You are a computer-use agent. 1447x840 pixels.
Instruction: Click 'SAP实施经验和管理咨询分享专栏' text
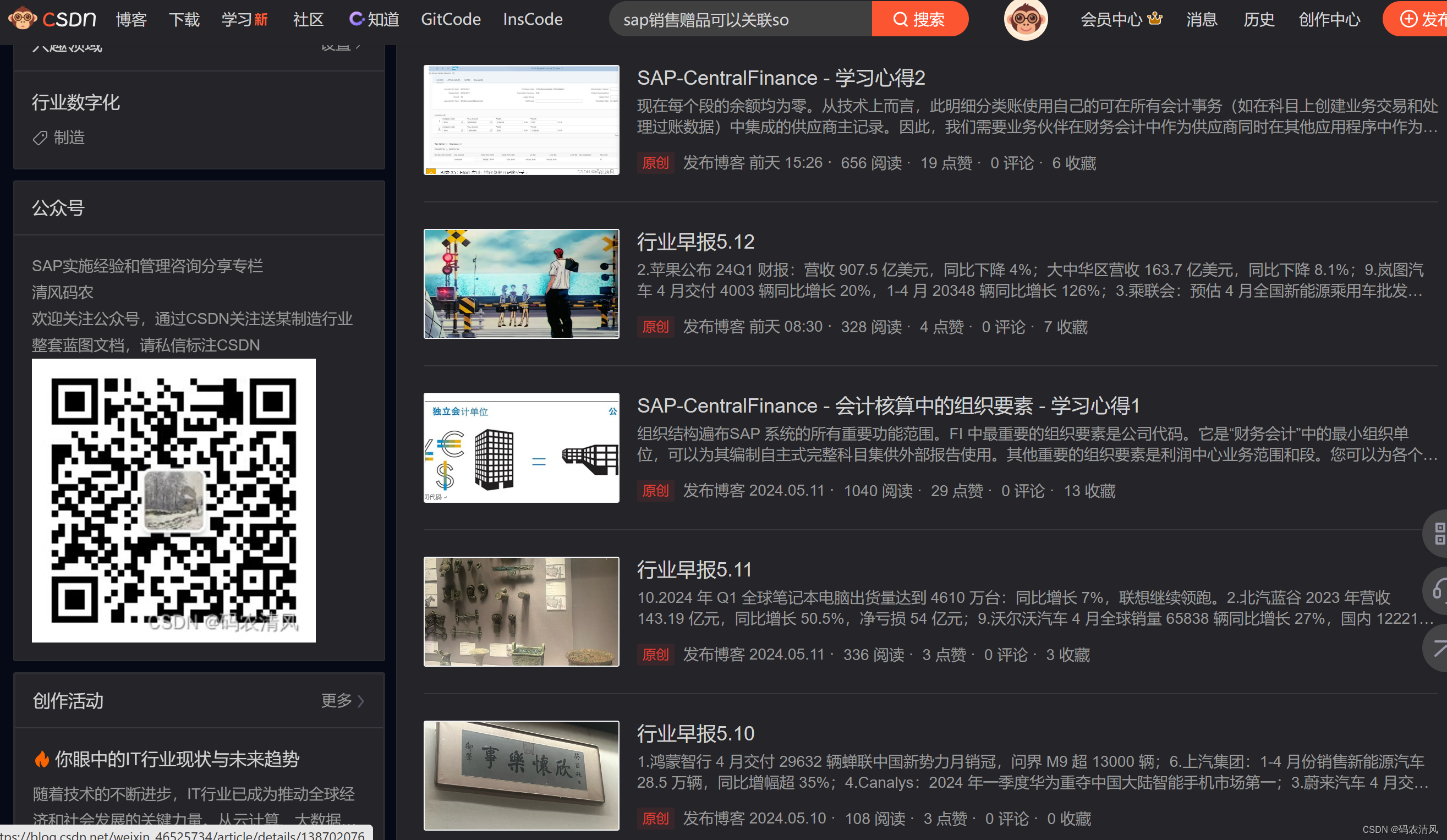point(147,266)
